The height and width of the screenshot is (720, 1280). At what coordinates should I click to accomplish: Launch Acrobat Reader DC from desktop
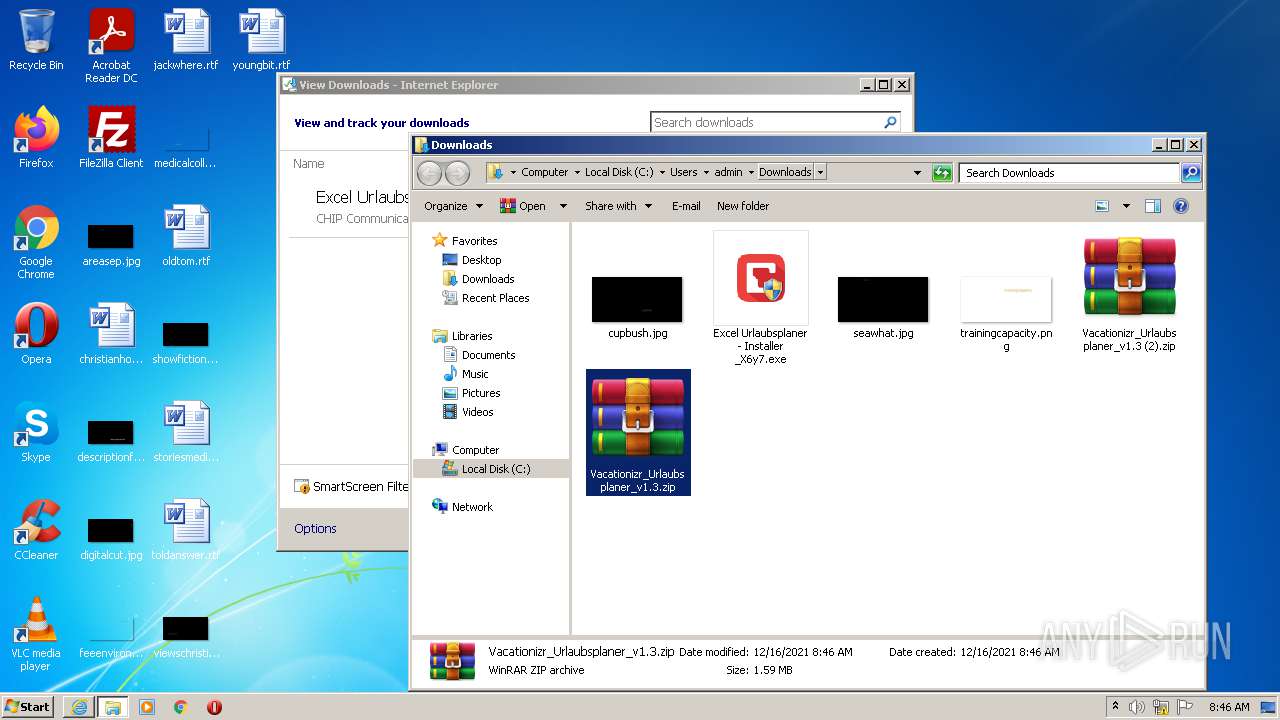[x=111, y=45]
